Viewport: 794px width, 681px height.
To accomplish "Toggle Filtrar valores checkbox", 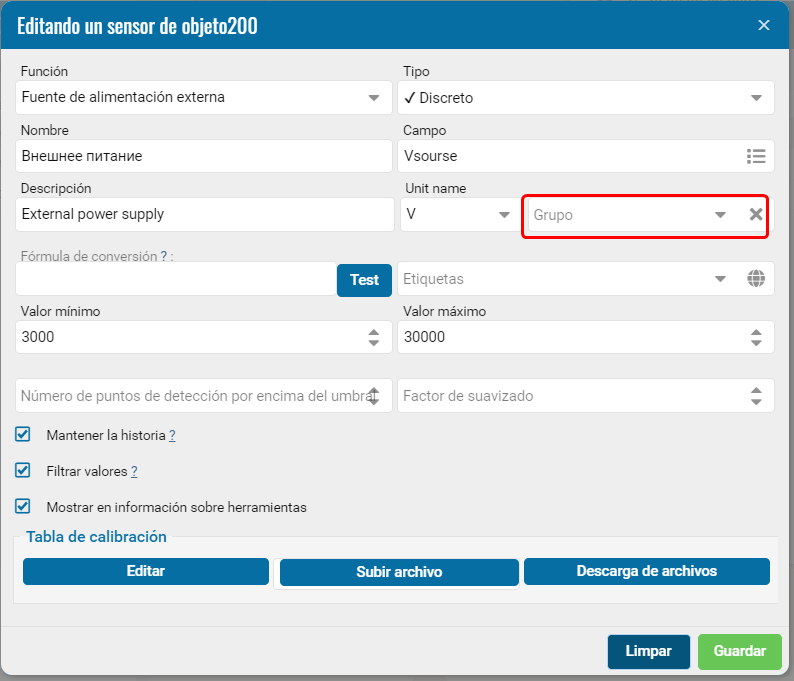I will 23,470.
